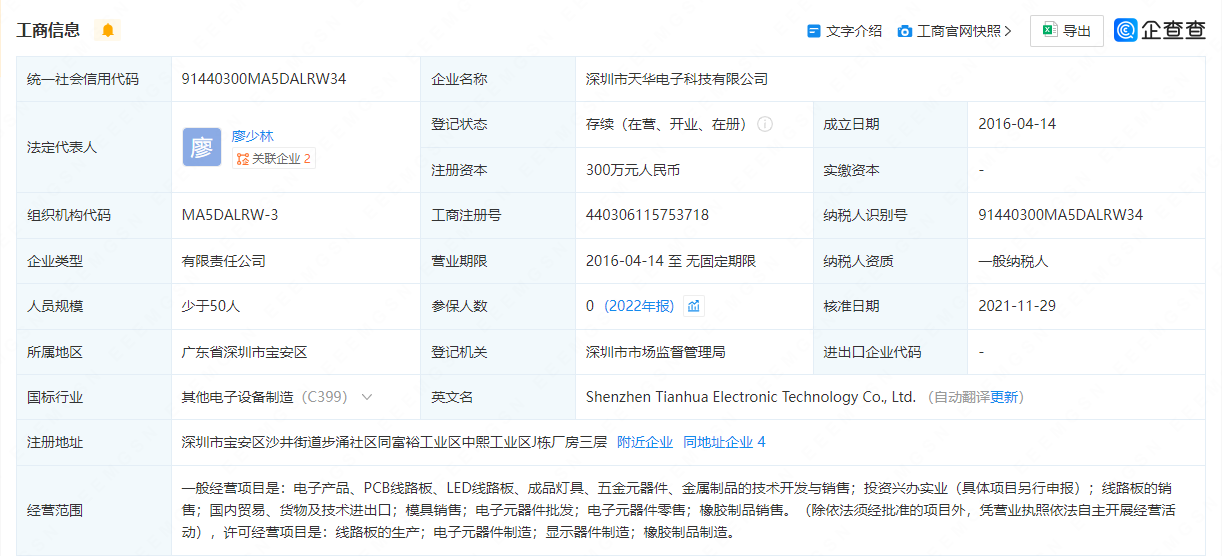
Task: Expand the 其他电子设备制造 industry chevron
Action: 367,397
